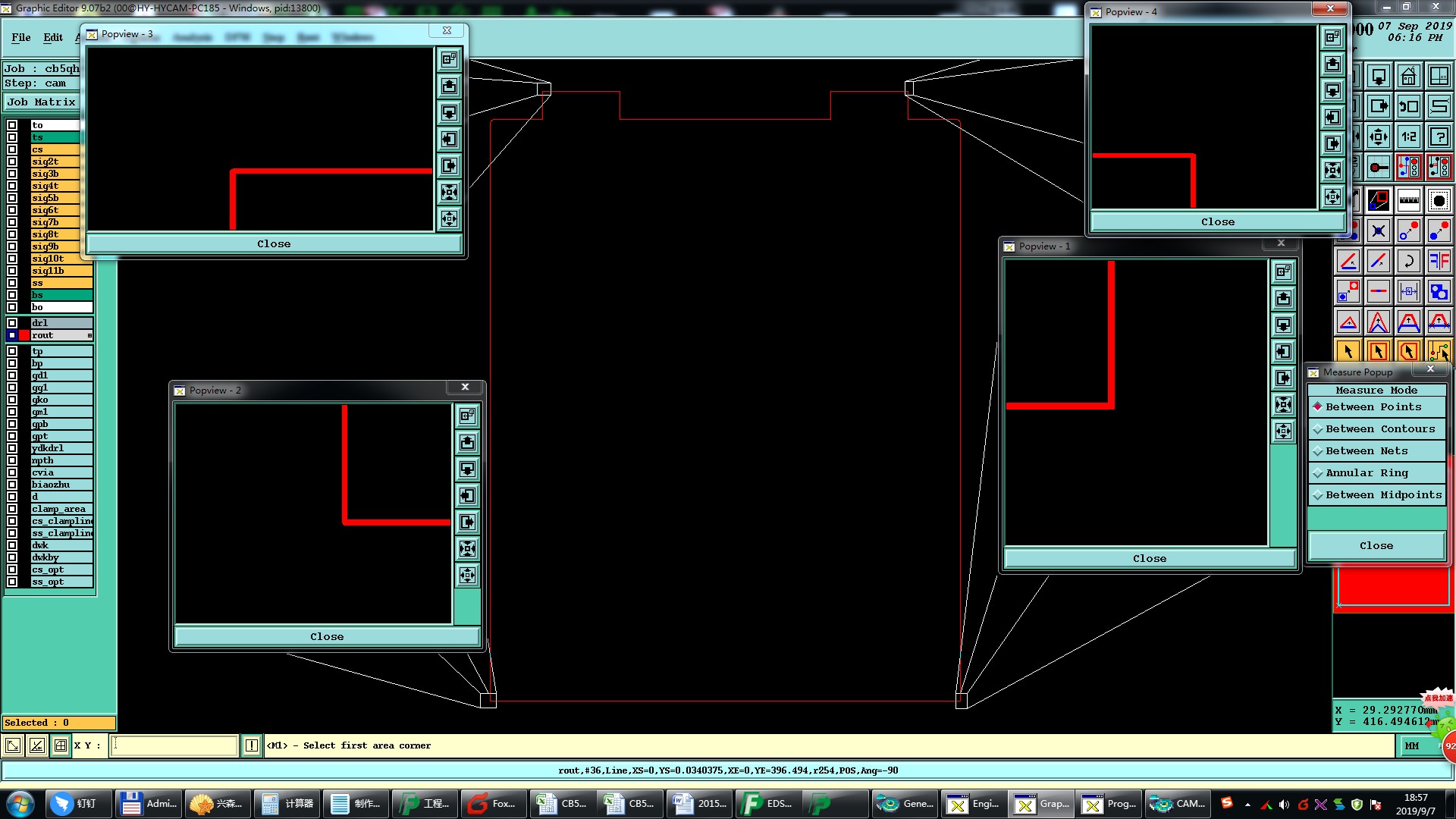Viewport: 1456px width, 819px height.
Task: Click the question mark help icon
Action: coord(1439,137)
